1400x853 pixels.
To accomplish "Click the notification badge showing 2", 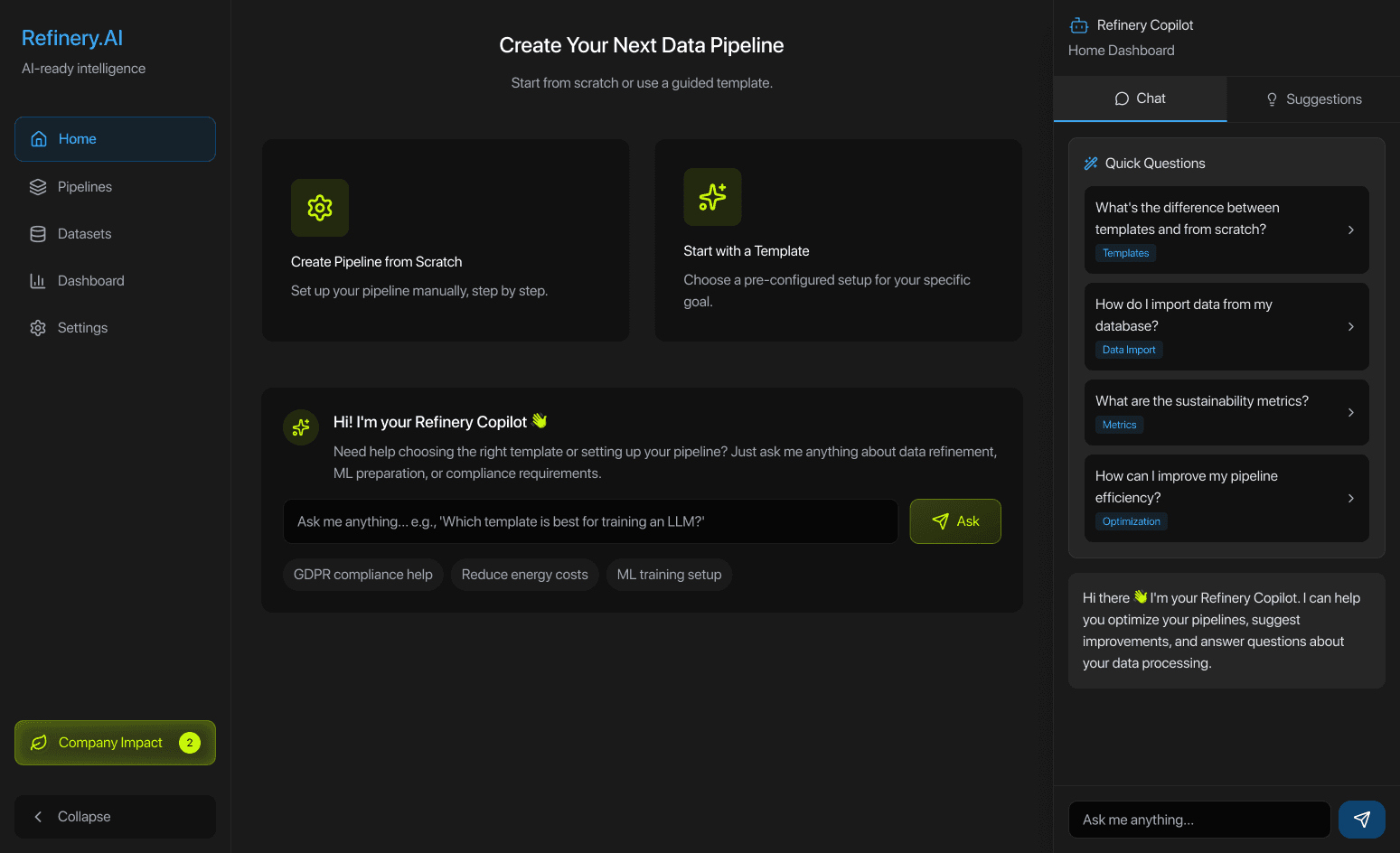I will (x=190, y=743).
